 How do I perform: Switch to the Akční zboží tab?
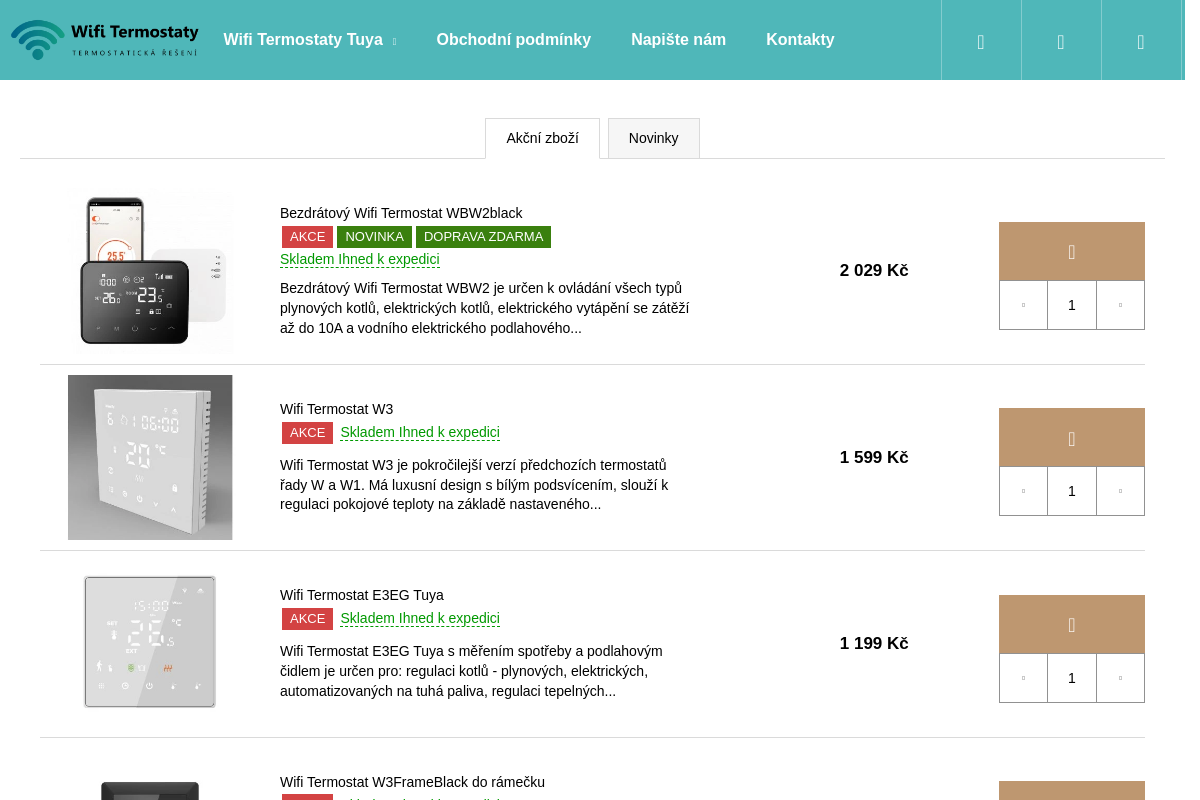coord(542,138)
